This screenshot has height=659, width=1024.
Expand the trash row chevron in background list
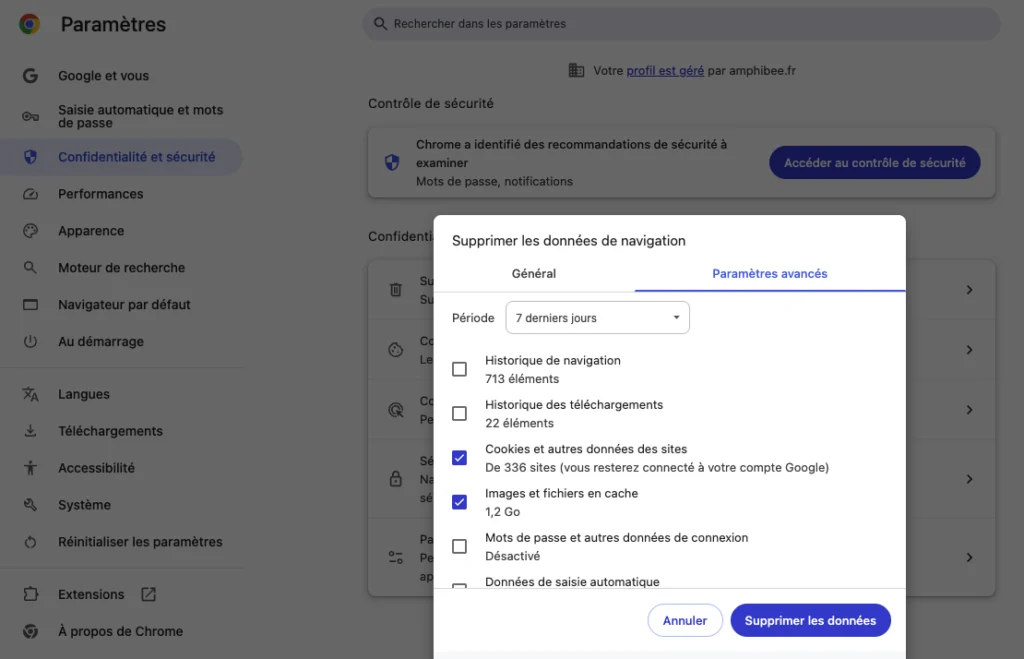click(x=970, y=290)
